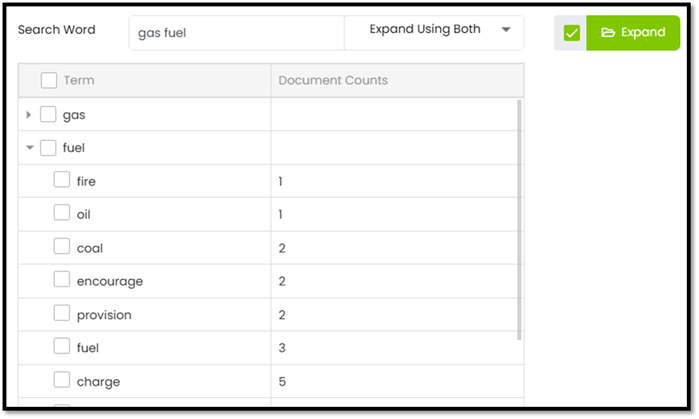Expand the gas tree row arrow

[x=29, y=115]
